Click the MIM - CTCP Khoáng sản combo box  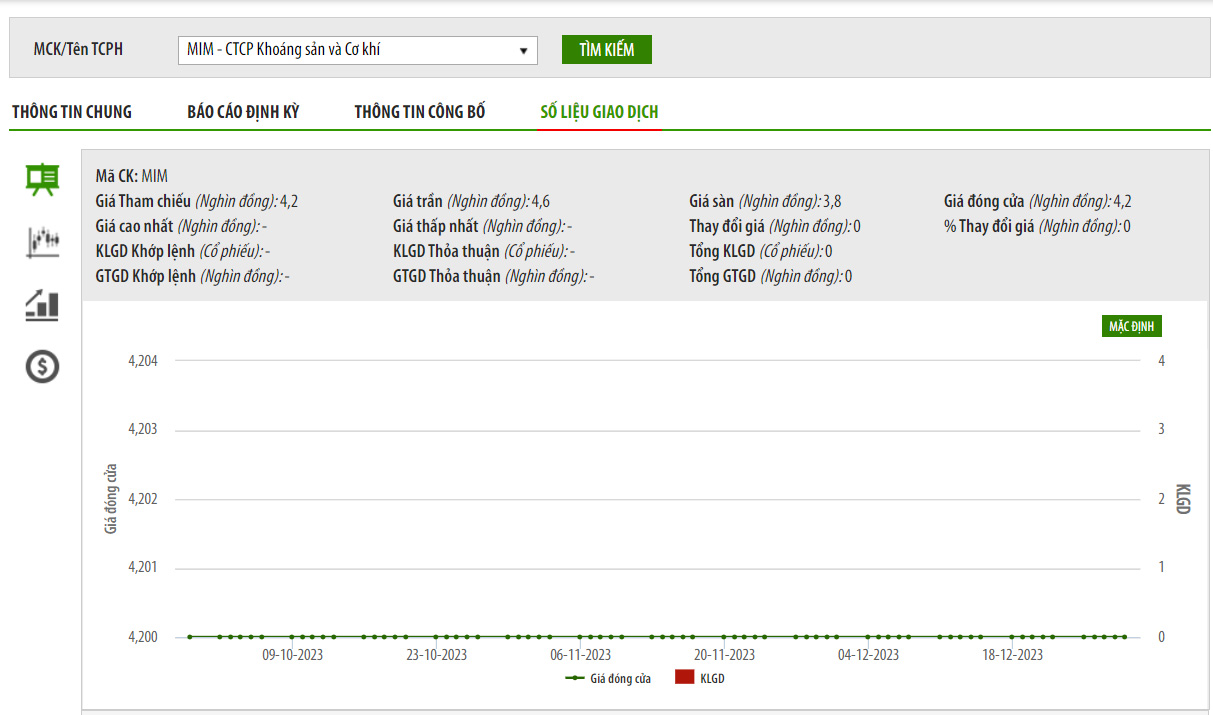tap(350, 51)
